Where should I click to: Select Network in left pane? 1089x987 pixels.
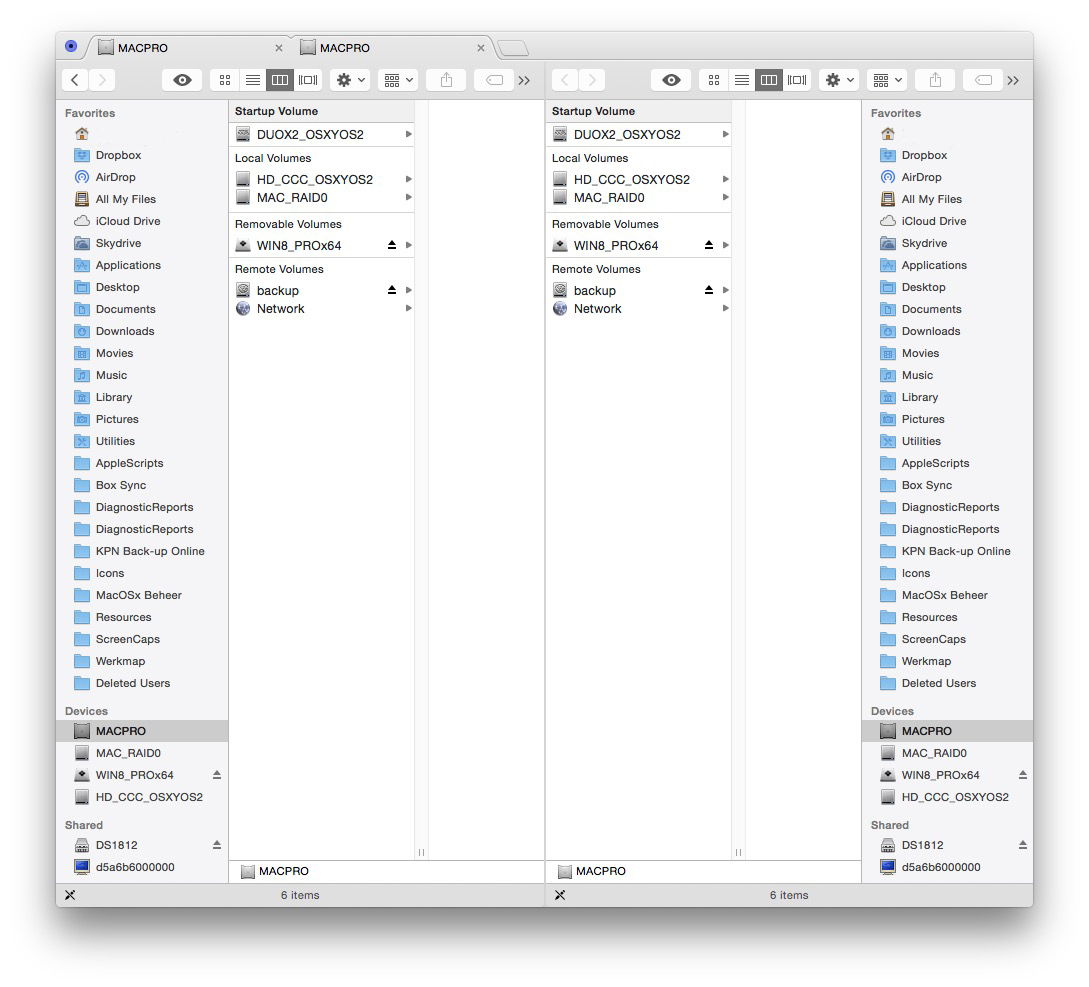321,308
